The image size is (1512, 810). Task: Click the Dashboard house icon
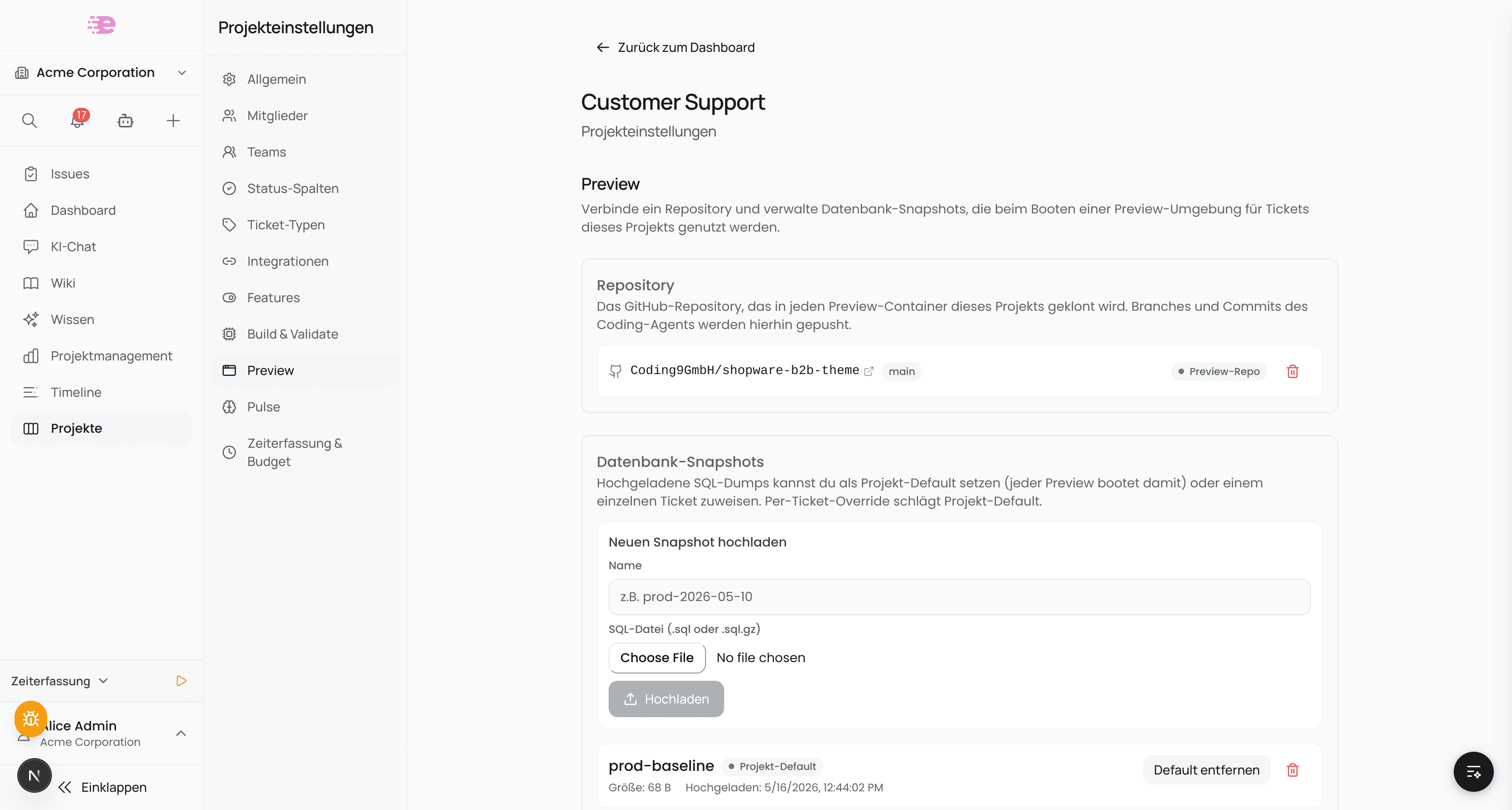point(31,210)
